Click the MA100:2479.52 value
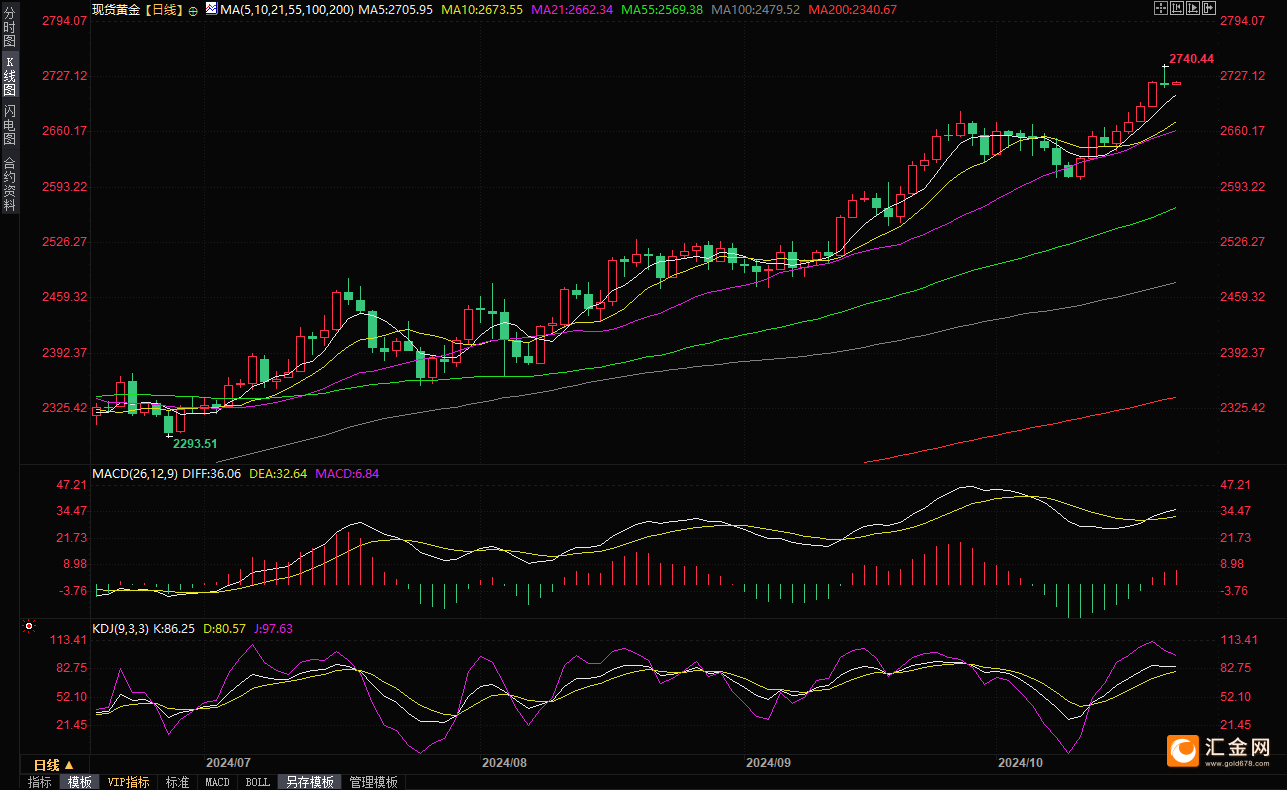Screen dimensions: 1287x790 pyautogui.click(x=755, y=9)
